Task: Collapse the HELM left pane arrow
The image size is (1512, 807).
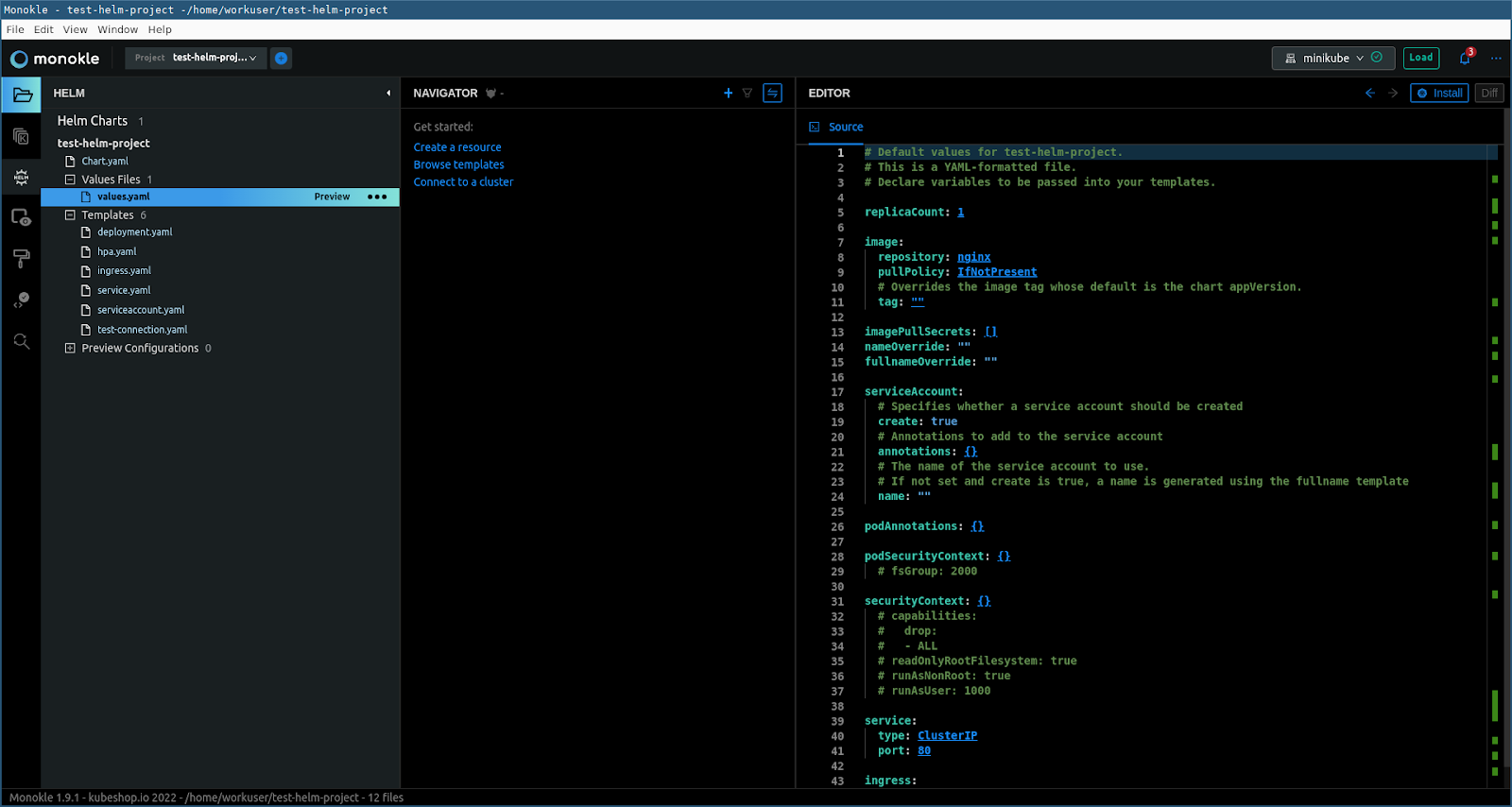Action: point(387,93)
